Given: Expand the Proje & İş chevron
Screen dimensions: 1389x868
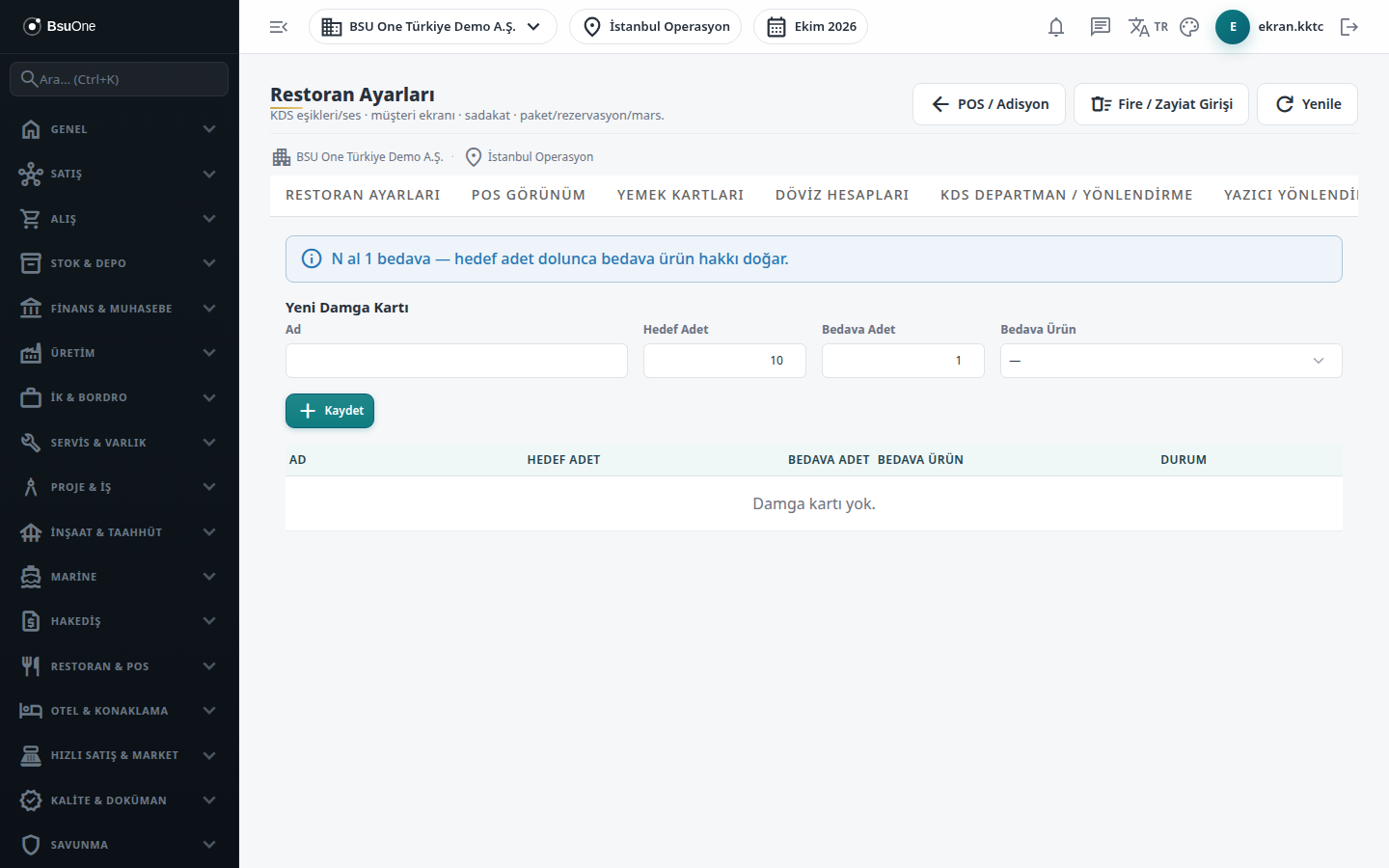Looking at the screenshot, I should pos(209,487).
